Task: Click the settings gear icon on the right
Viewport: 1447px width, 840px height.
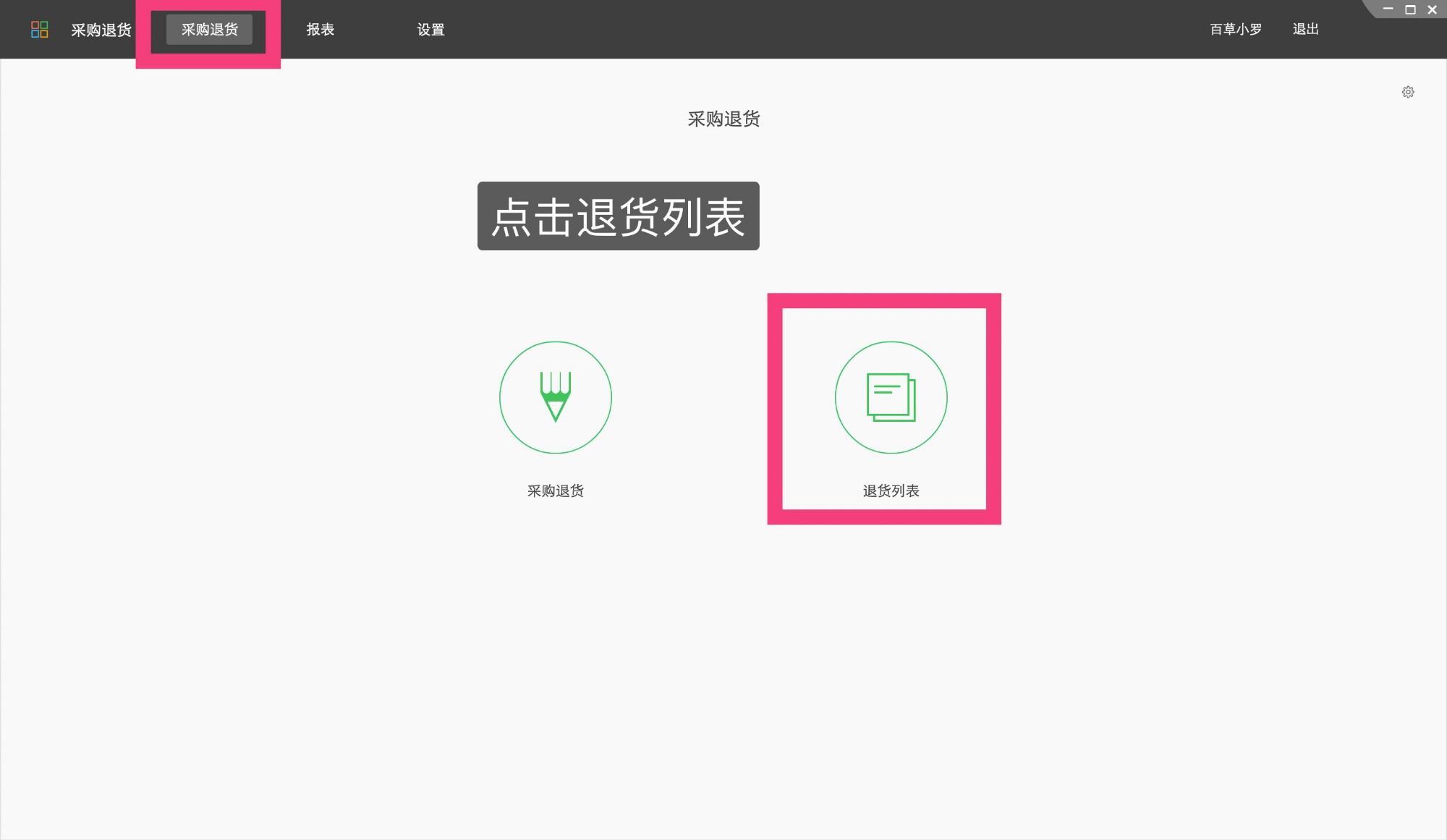Action: pyautogui.click(x=1408, y=92)
